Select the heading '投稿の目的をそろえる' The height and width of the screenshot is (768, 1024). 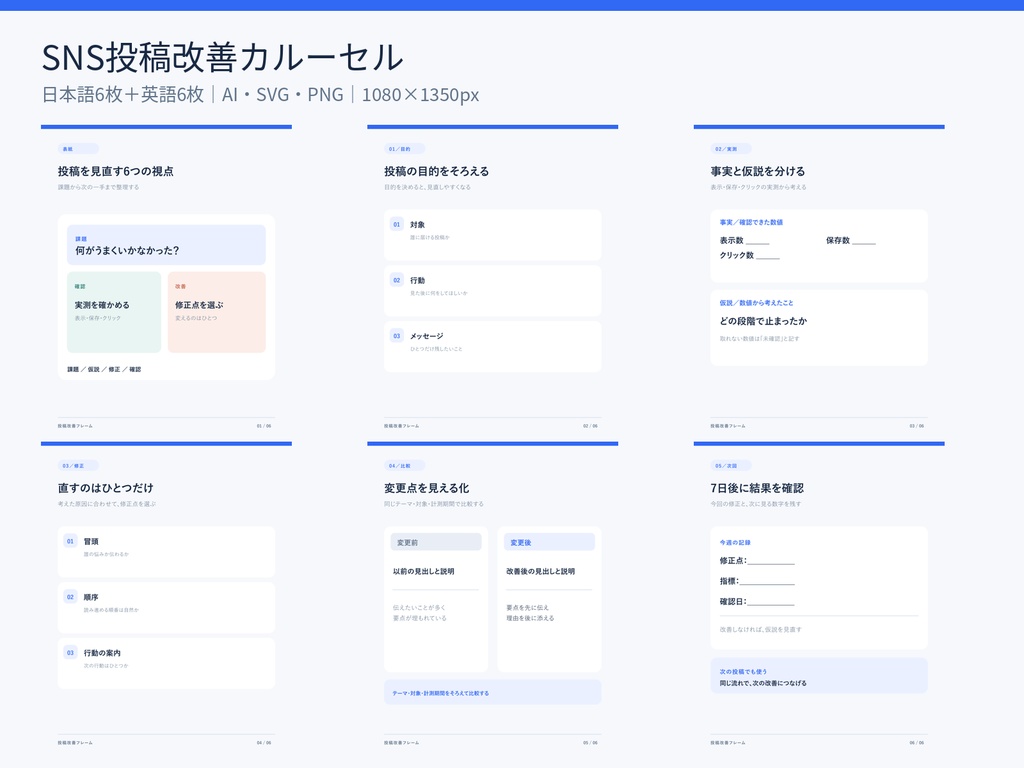pyautogui.click(x=436, y=171)
